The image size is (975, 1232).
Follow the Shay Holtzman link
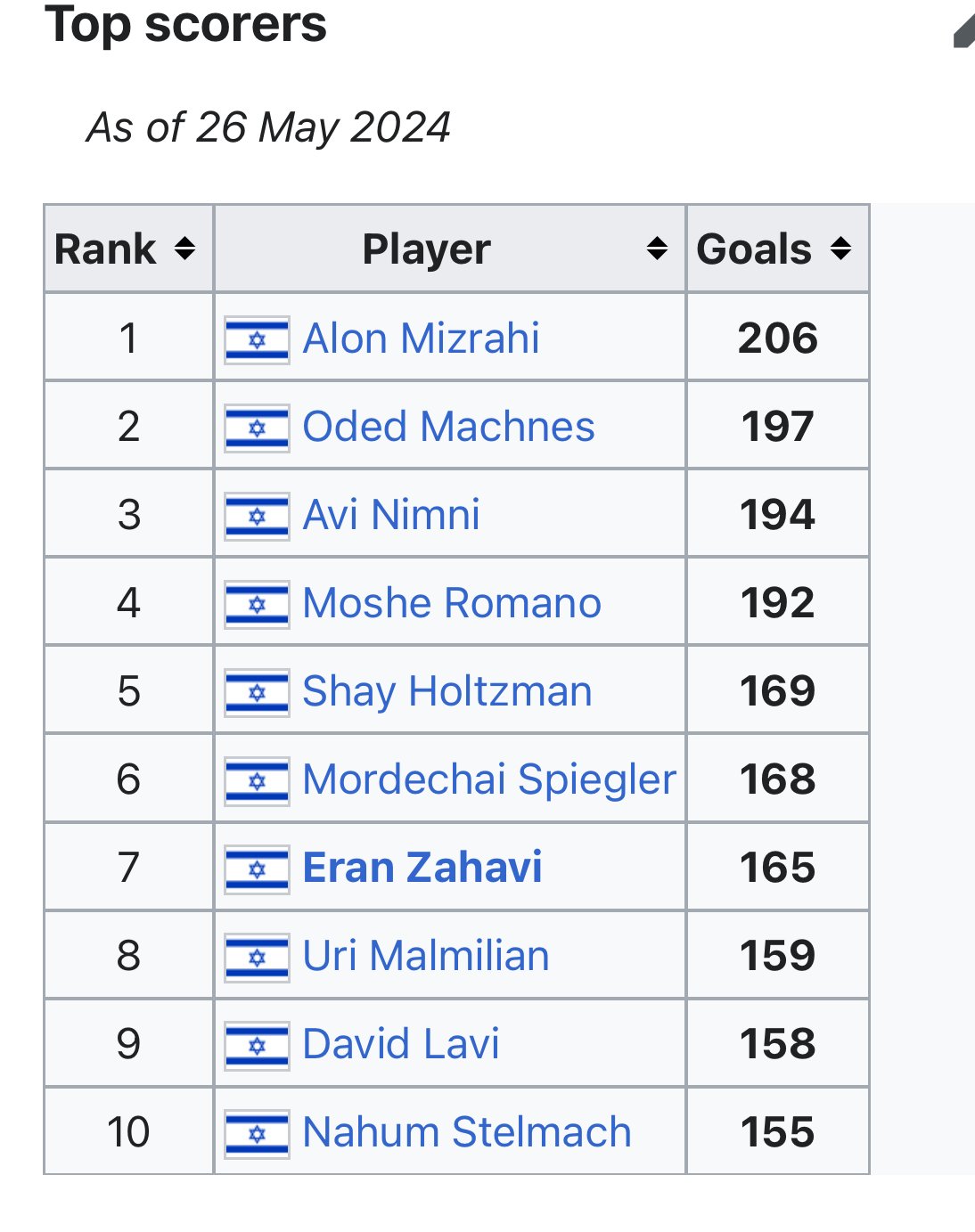[447, 691]
